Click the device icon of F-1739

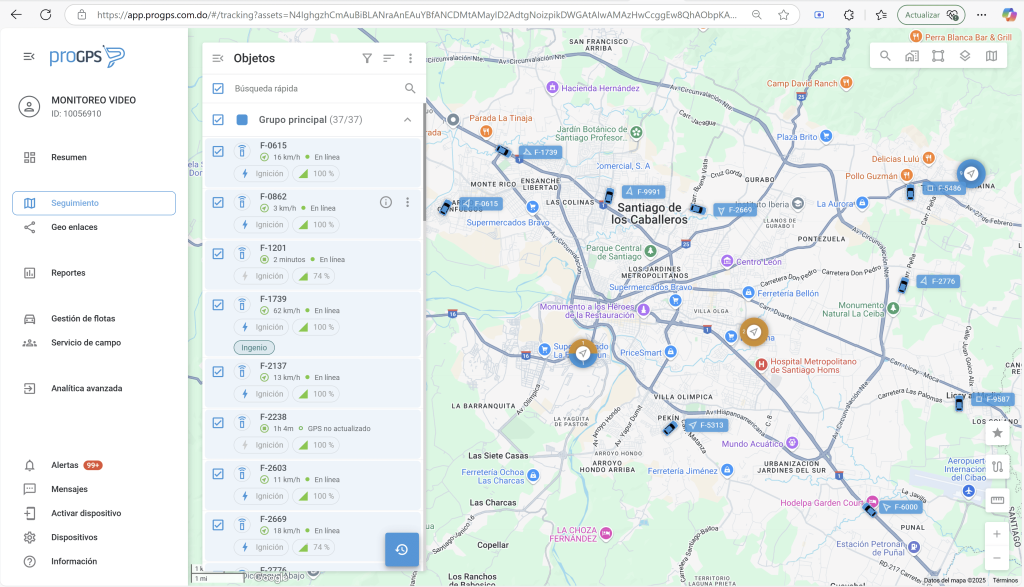(x=242, y=304)
